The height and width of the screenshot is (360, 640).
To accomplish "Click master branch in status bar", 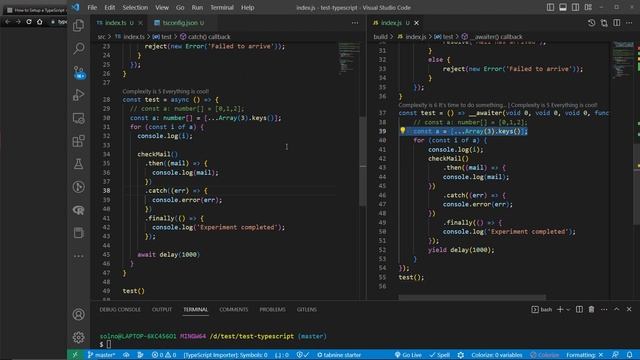I will point(101,355).
